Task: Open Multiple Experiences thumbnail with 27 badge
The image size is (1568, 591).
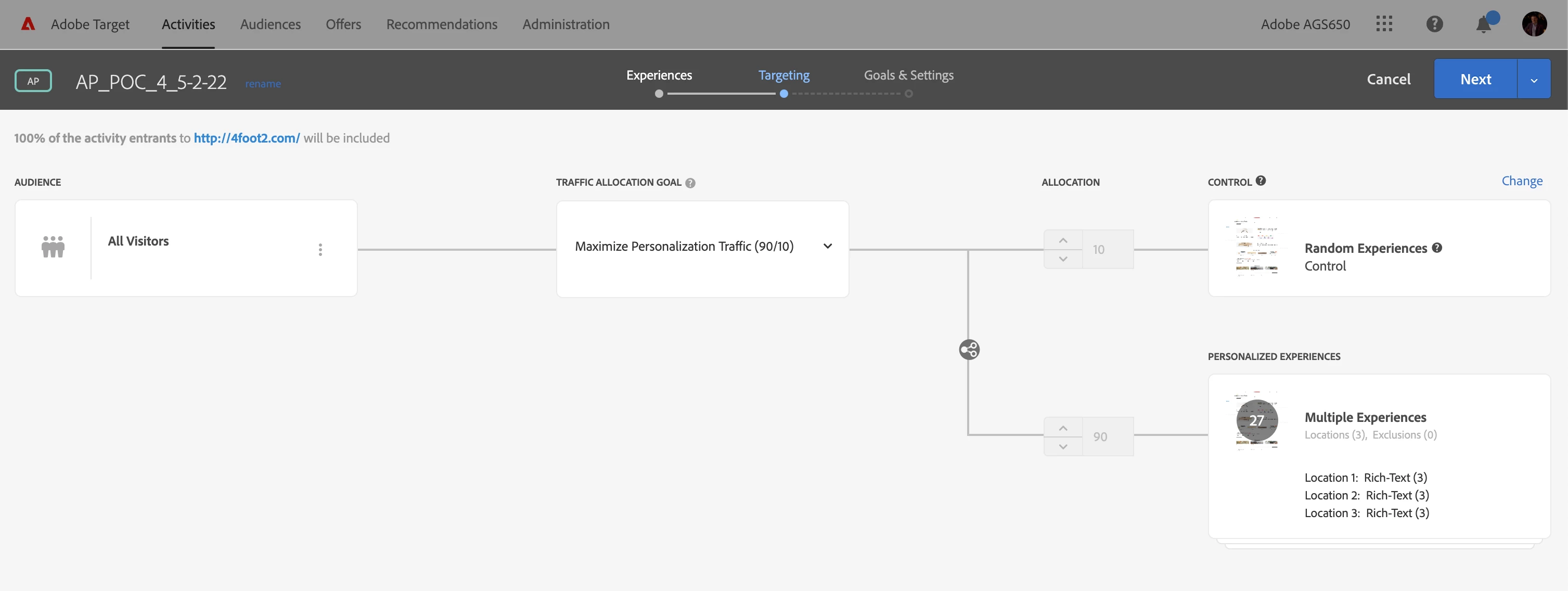Action: point(1256,420)
